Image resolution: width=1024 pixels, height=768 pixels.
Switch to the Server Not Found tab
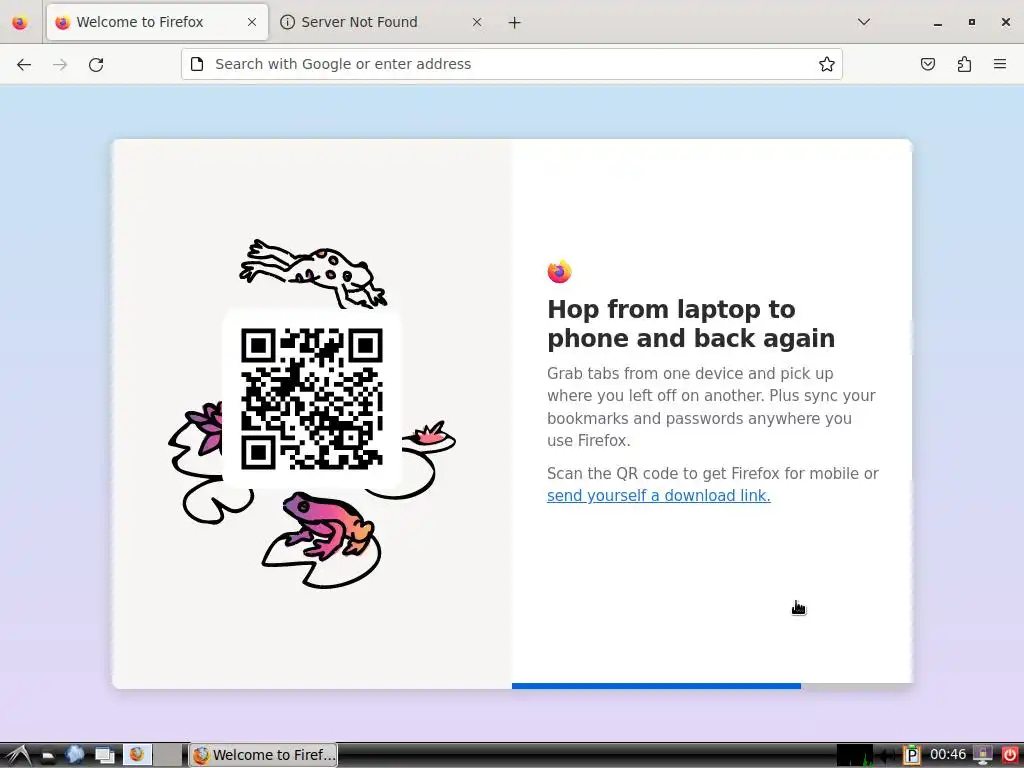coord(380,22)
